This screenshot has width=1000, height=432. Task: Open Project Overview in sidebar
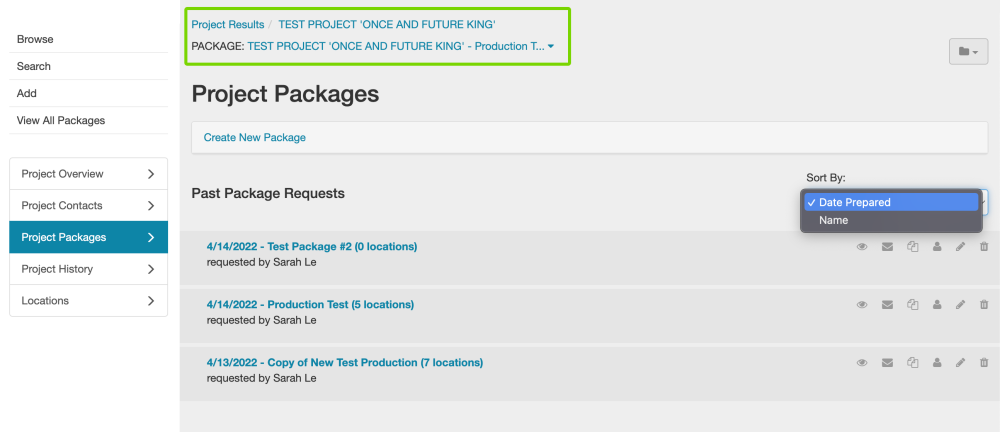point(88,174)
